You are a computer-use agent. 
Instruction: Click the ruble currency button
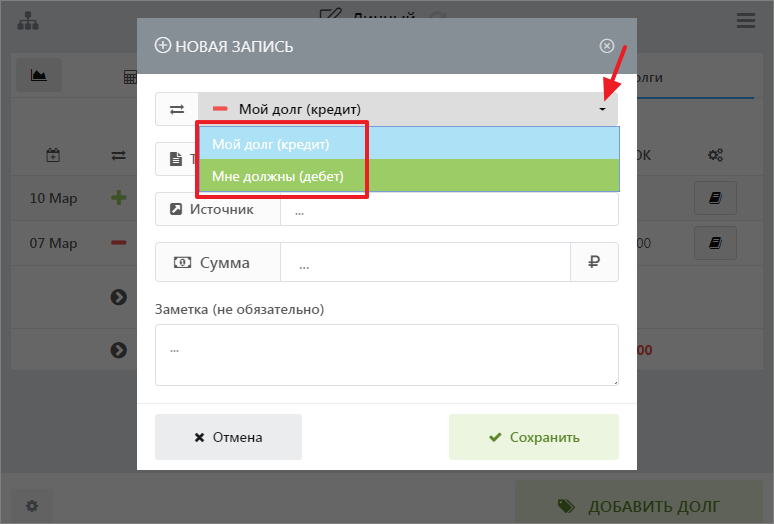(x=594, y=263)
